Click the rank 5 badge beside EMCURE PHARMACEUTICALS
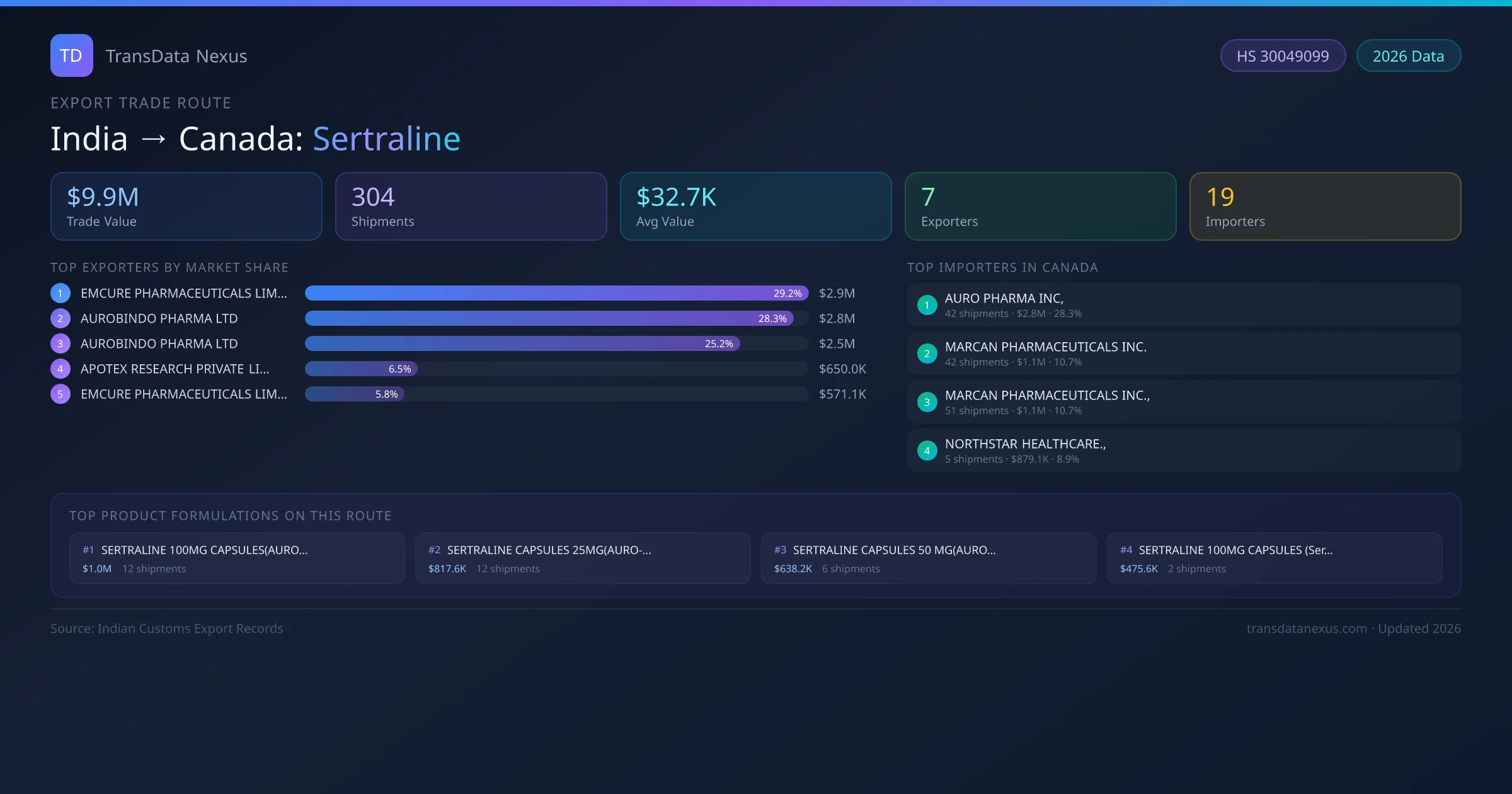1512x794 pixels. click(x=60, y=393)
